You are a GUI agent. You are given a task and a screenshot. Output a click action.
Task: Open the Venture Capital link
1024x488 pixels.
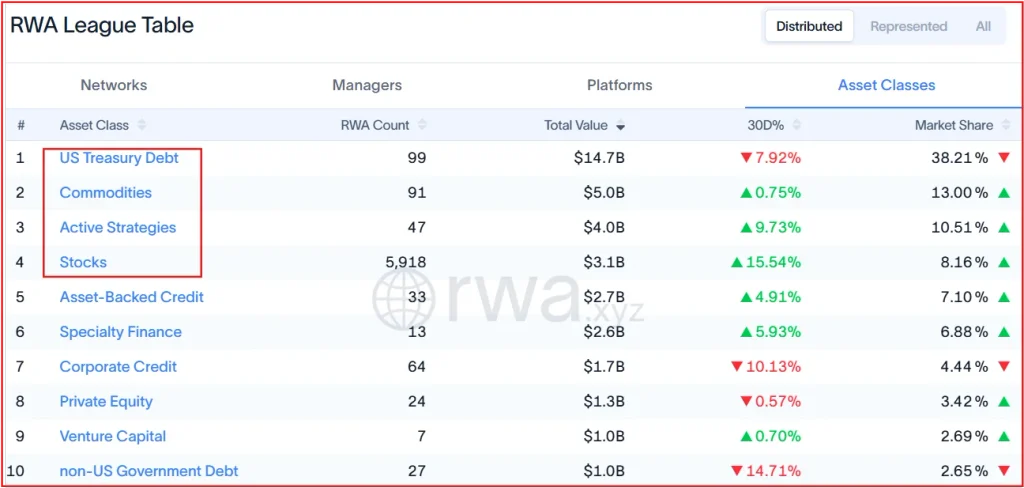coord(112,436)
